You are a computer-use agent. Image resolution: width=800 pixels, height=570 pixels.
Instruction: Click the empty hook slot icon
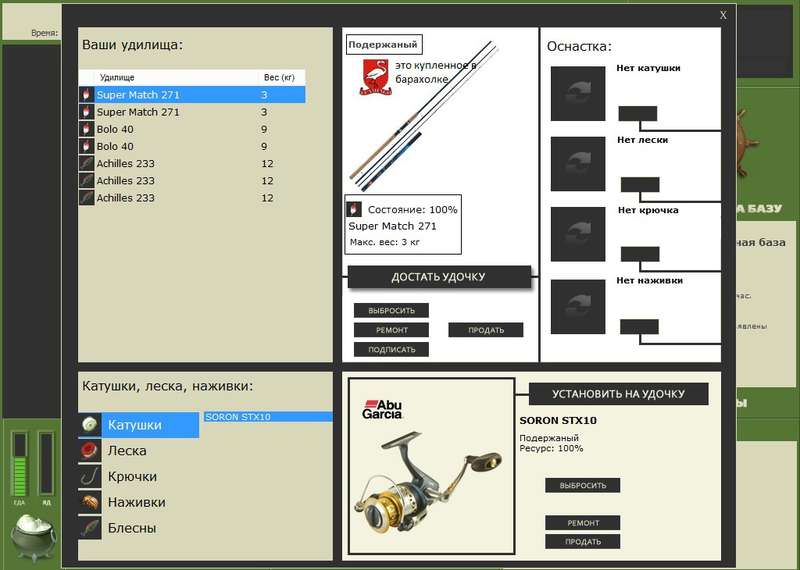pos(578,234)
